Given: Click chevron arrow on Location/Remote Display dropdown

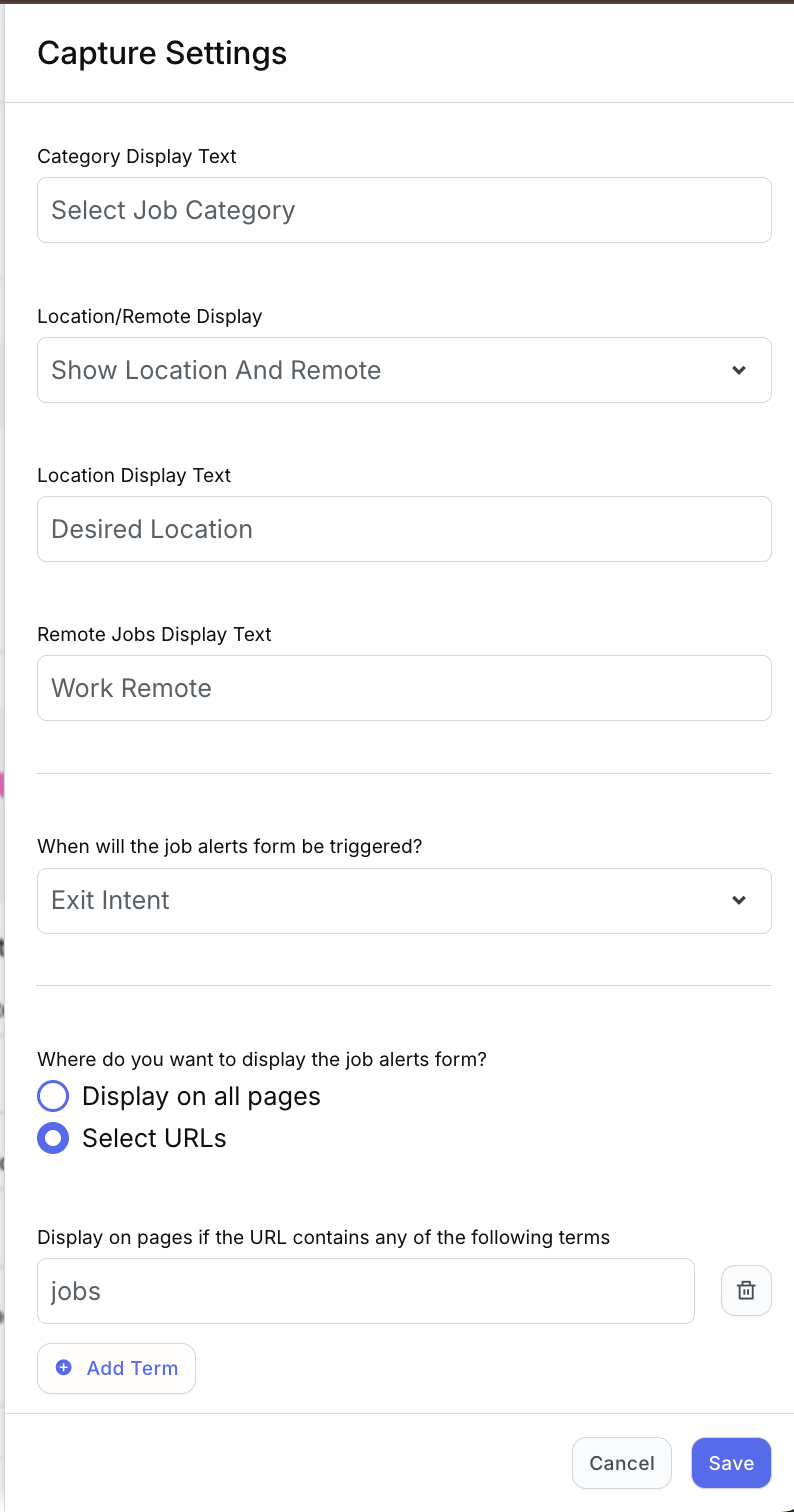Looking at the screenshot, I should tap(739, 370).
